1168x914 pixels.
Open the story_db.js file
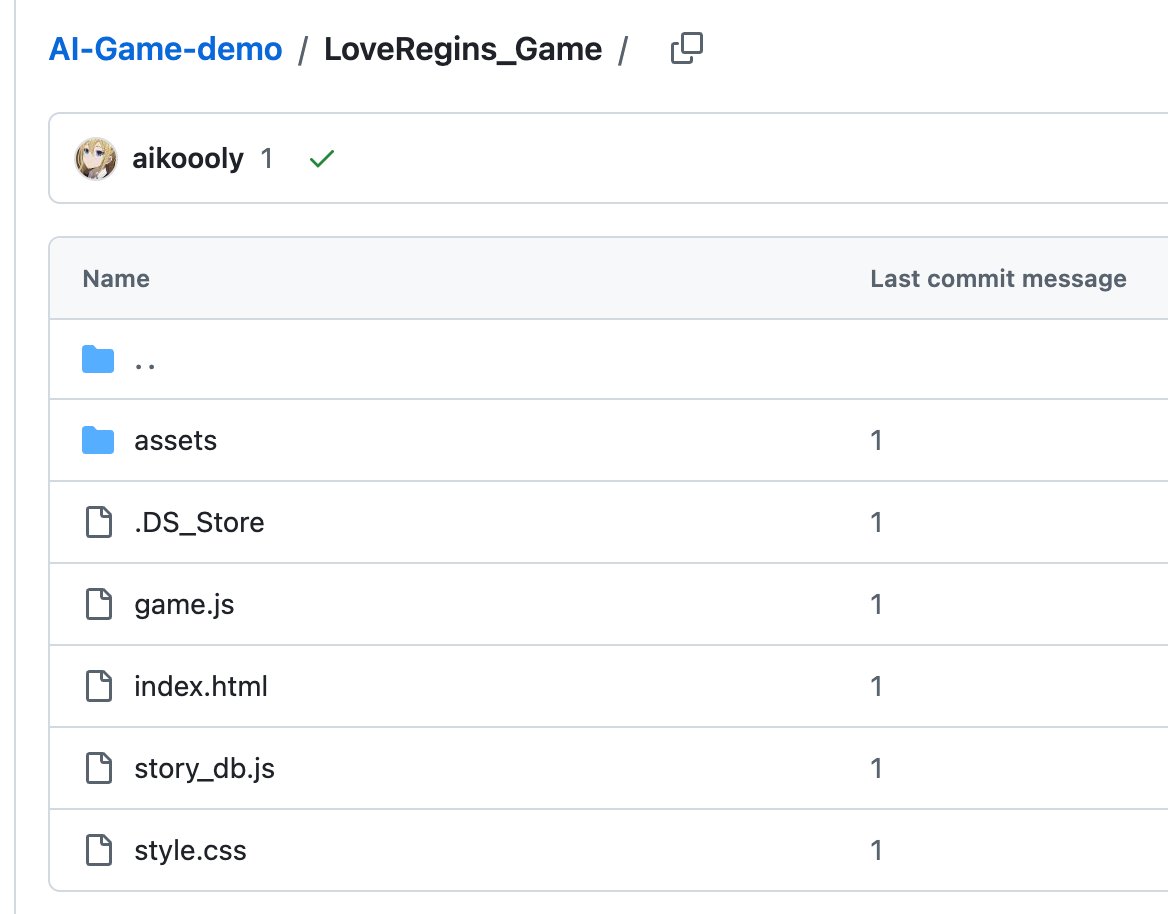coord(204,768)
